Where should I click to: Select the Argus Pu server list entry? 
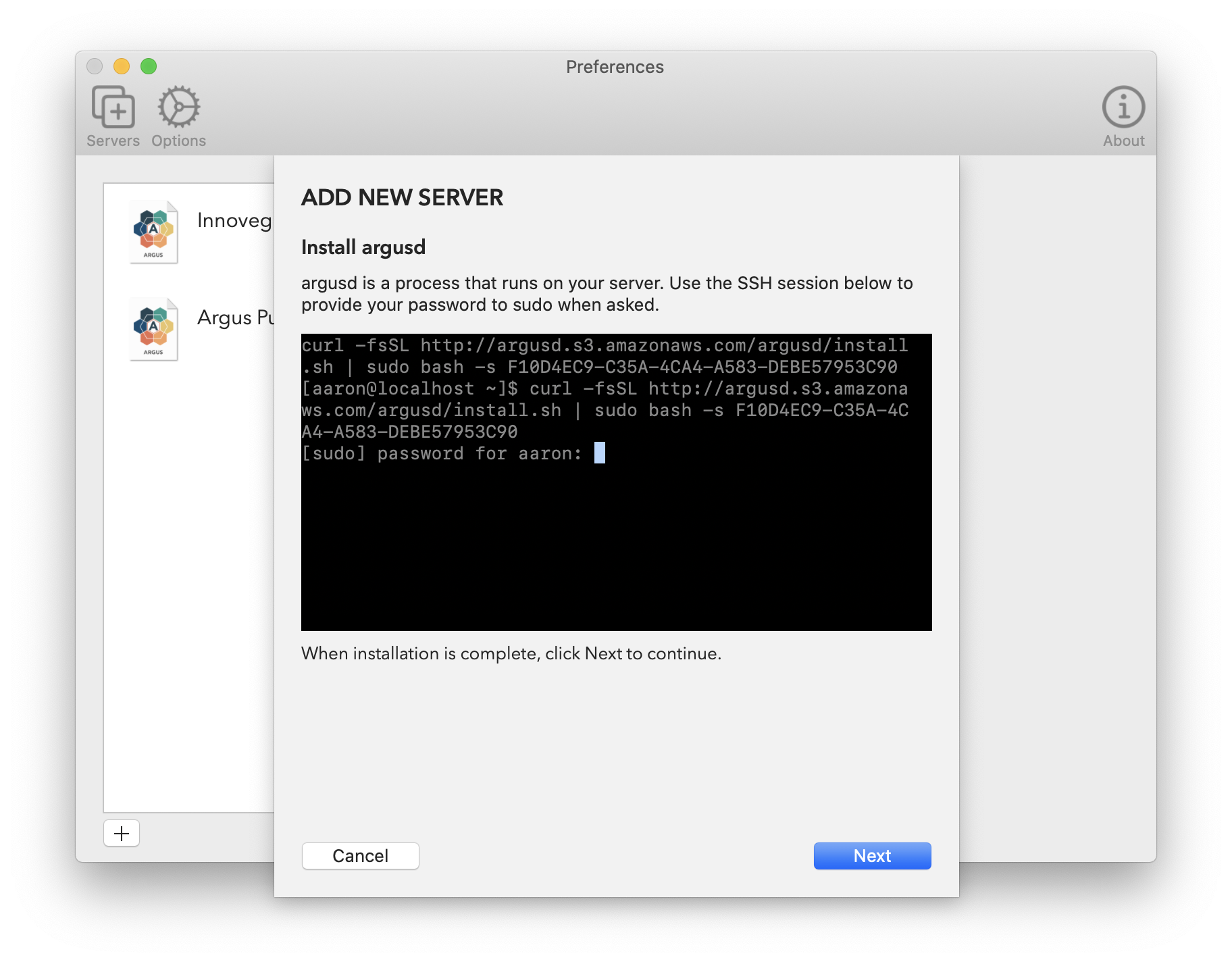pyautogui.click(x=189, y=329)
